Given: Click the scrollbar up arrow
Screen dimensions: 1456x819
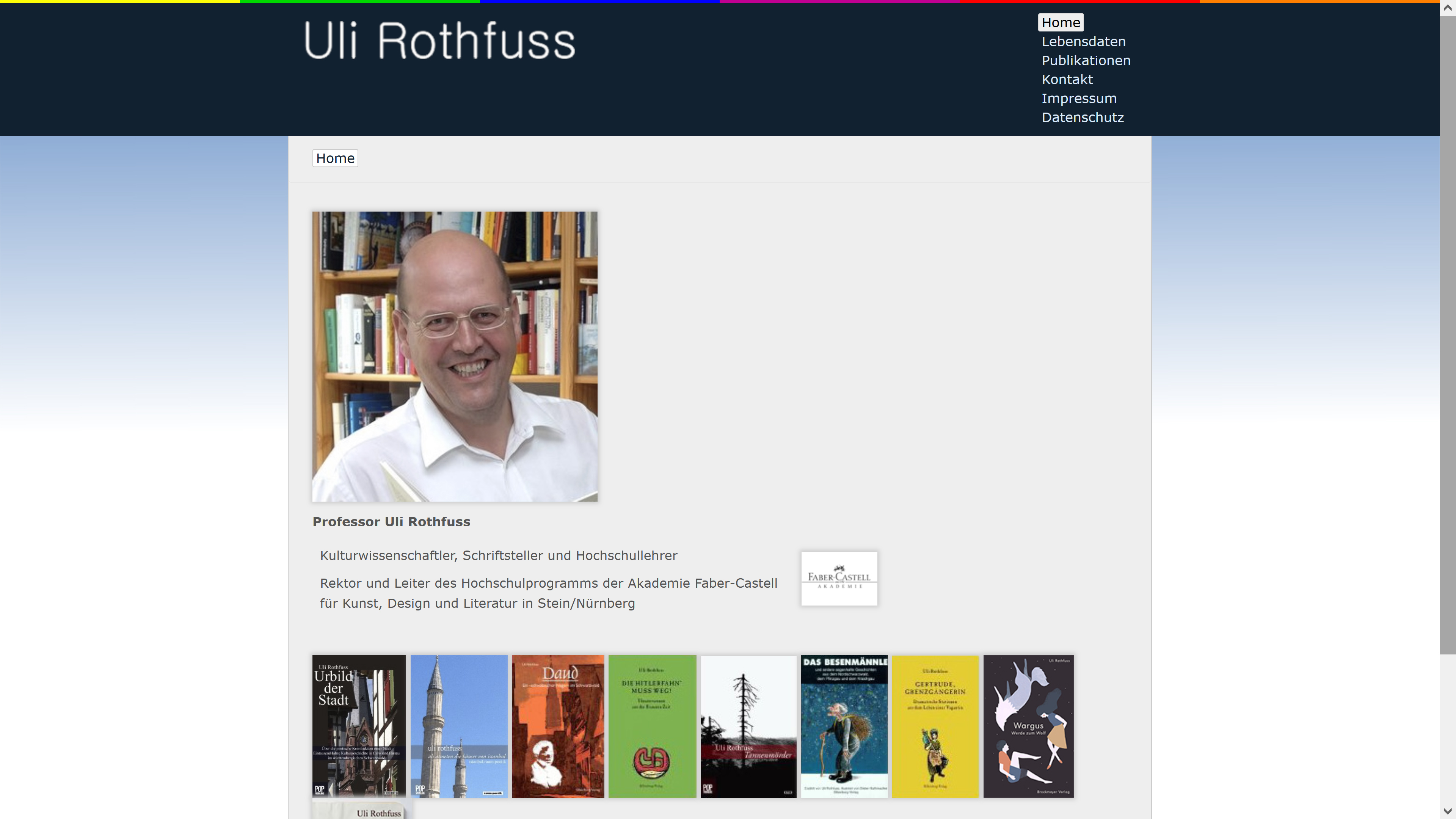Looking at the screenshot, I should (x=1448, y=7).
